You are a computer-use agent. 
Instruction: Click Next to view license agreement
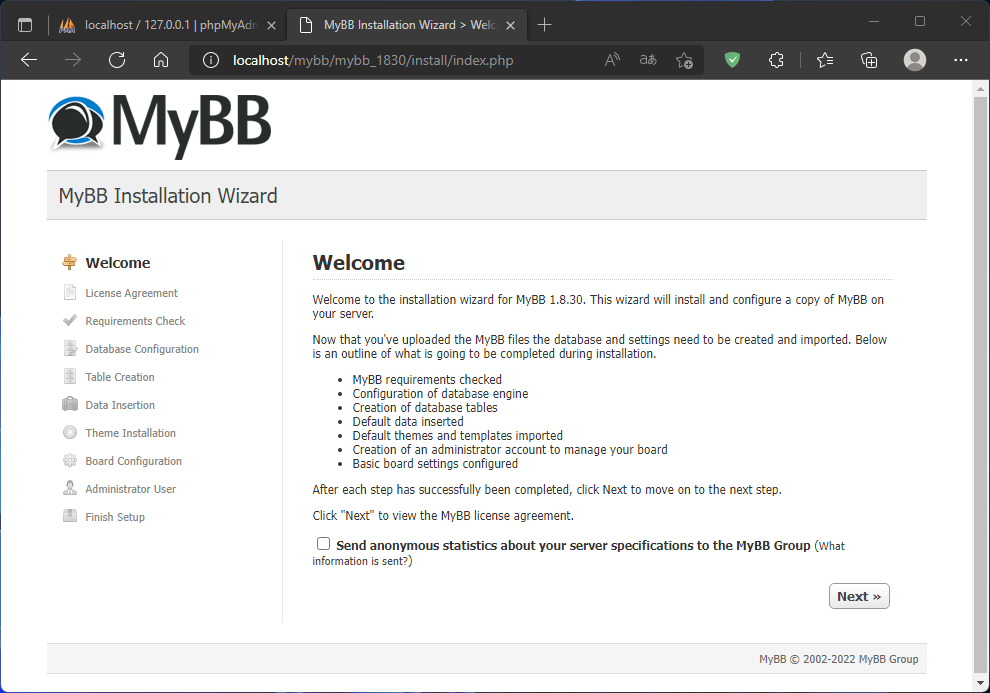coord(859,596)
